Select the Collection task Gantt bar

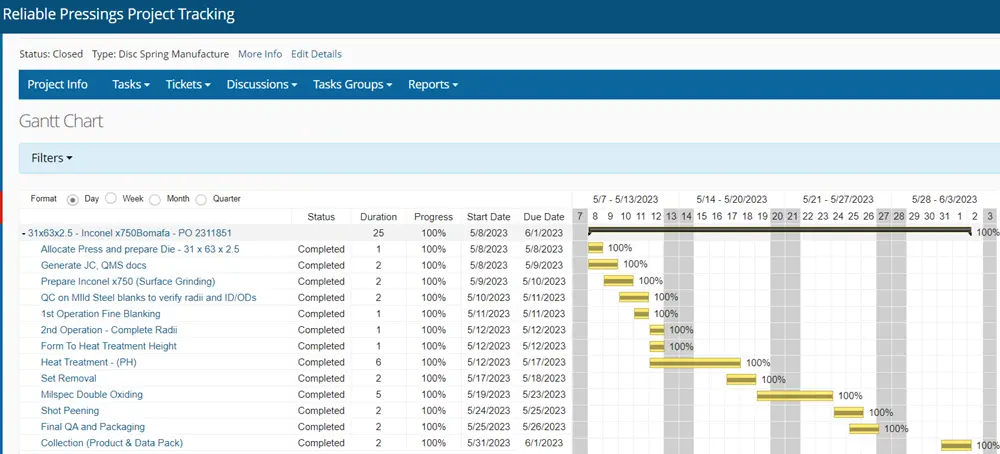(x=956, y=444)
